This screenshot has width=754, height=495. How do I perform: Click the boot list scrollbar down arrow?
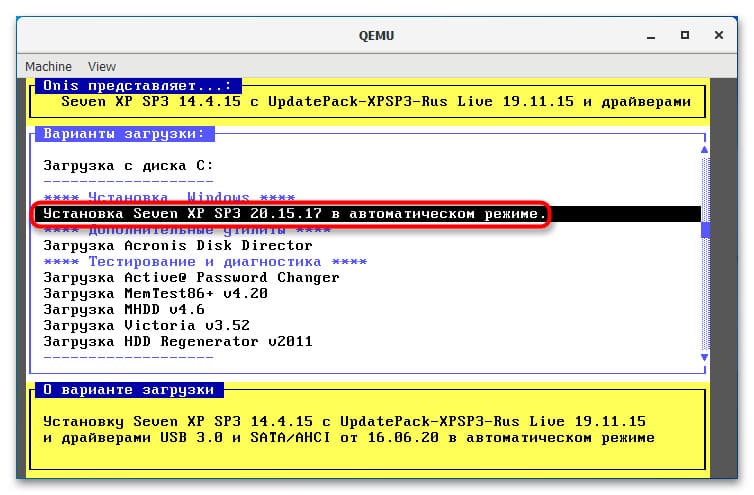706,356
